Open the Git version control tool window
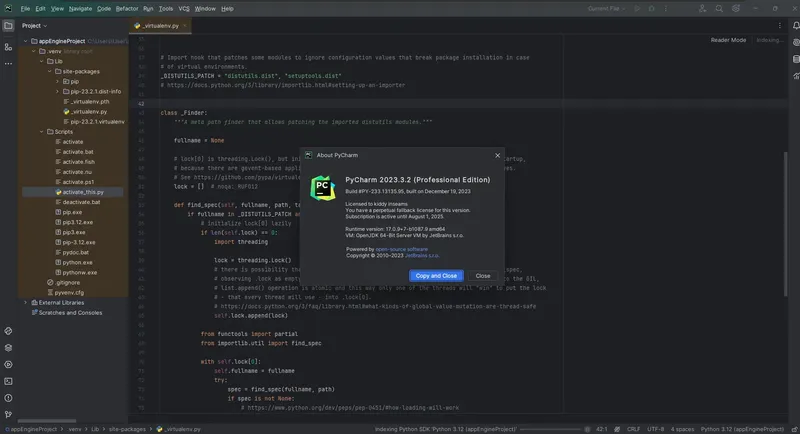This screenshot has height=434, width=800. (8, 415)
